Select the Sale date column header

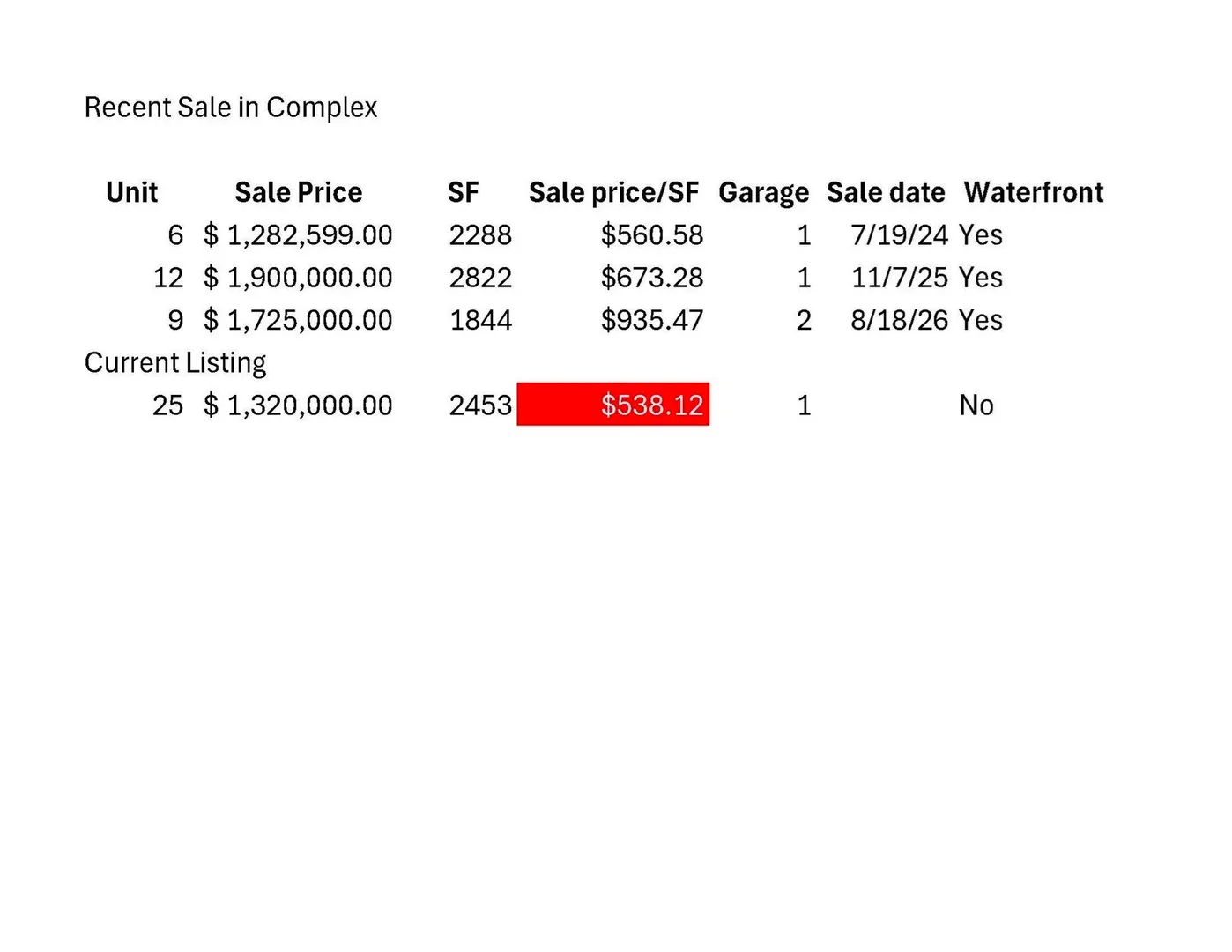coord(886,192)
